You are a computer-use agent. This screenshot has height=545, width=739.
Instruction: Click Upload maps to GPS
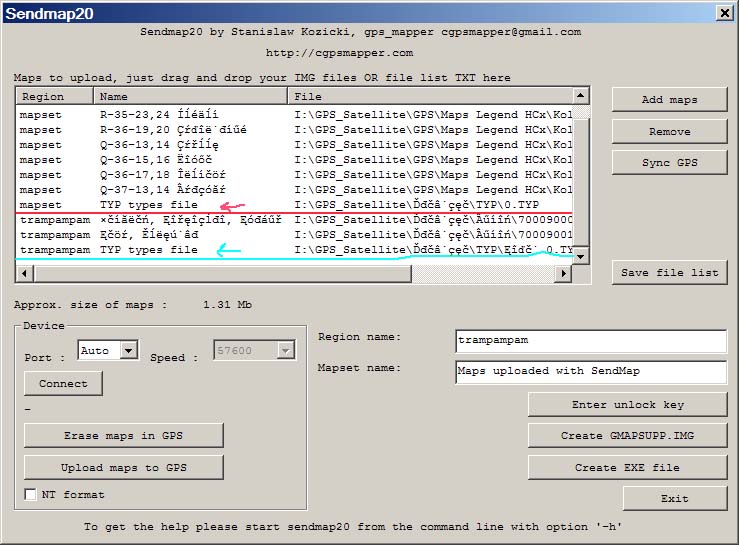123,467
